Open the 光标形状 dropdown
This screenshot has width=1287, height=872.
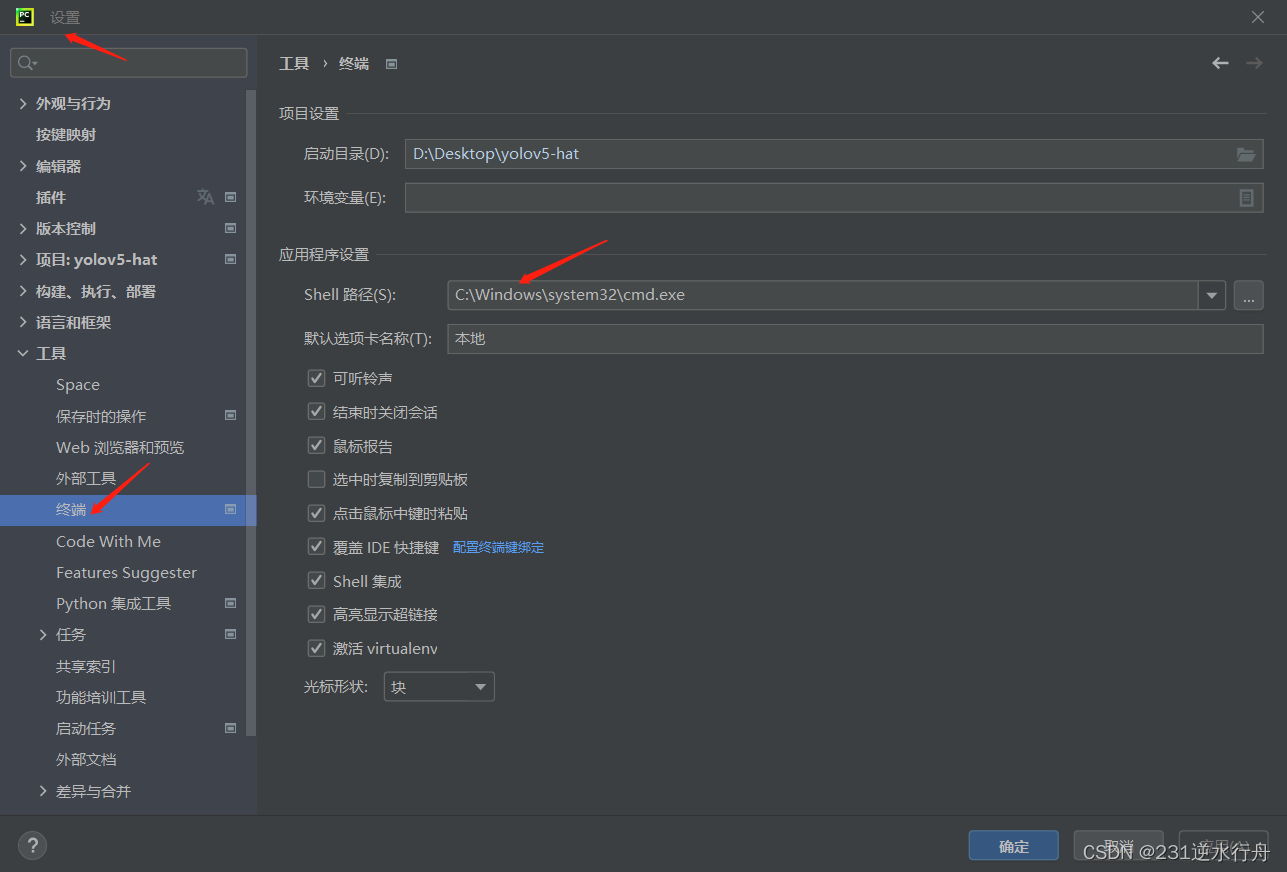tap(439, 687)
